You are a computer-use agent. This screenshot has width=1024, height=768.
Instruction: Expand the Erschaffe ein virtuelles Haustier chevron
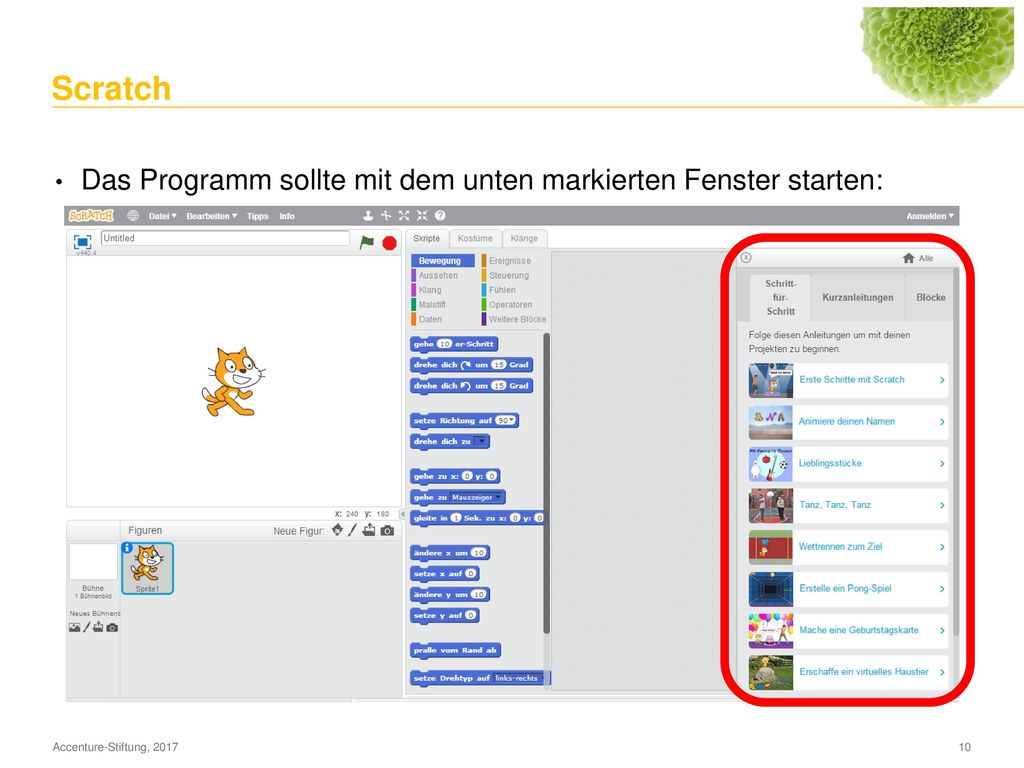tap(942, 672)
